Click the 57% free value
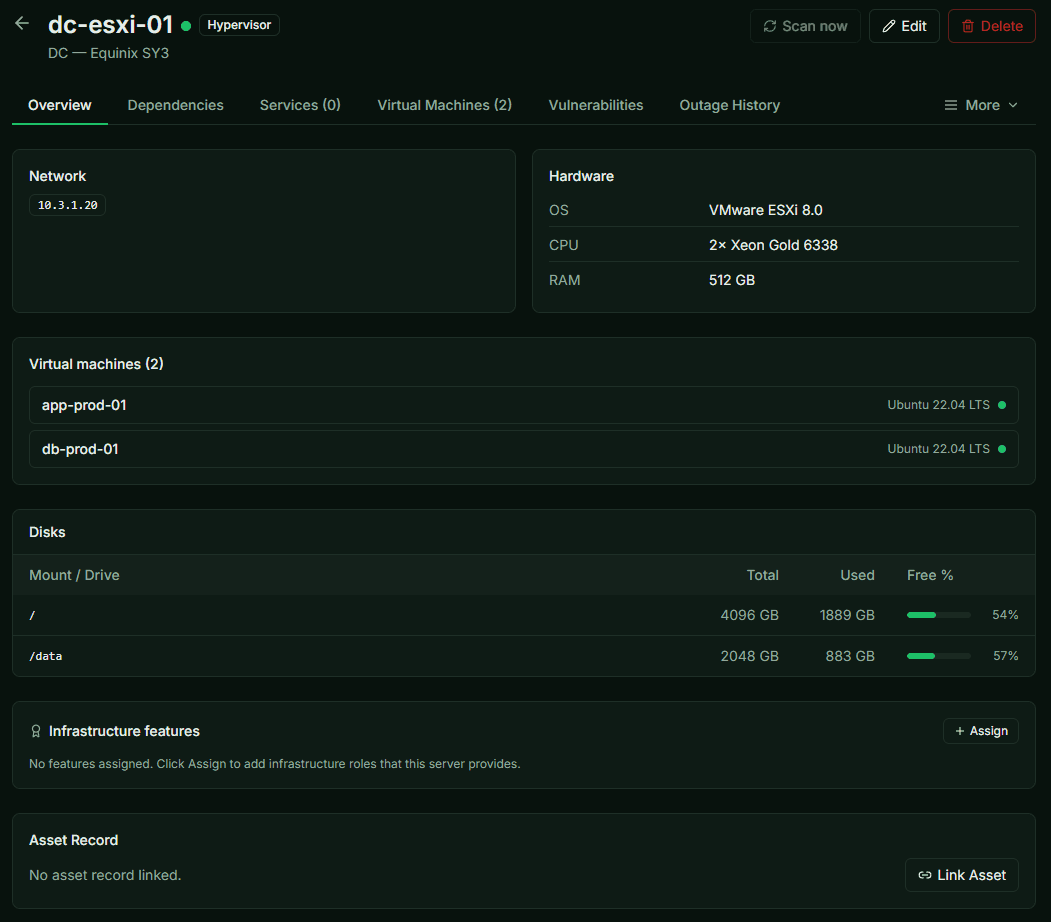 pyautogui.click(x=1005, y=656)
